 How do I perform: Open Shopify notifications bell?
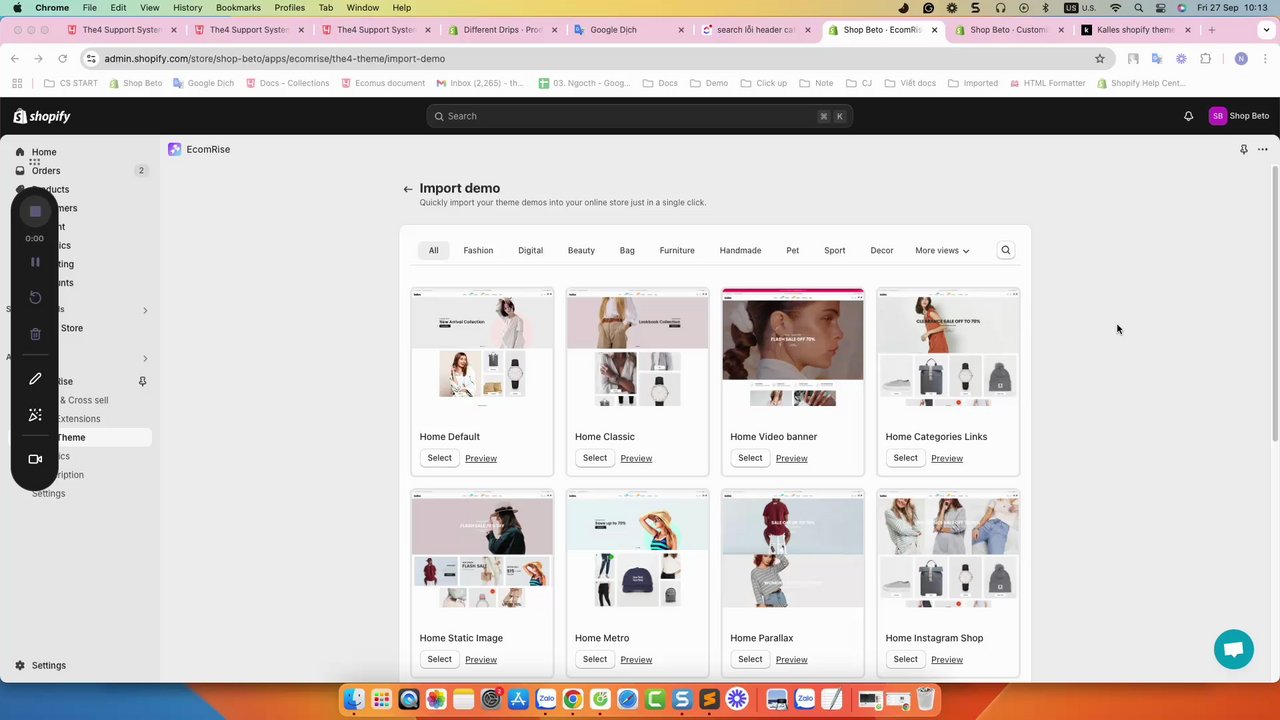[1188, 116]
